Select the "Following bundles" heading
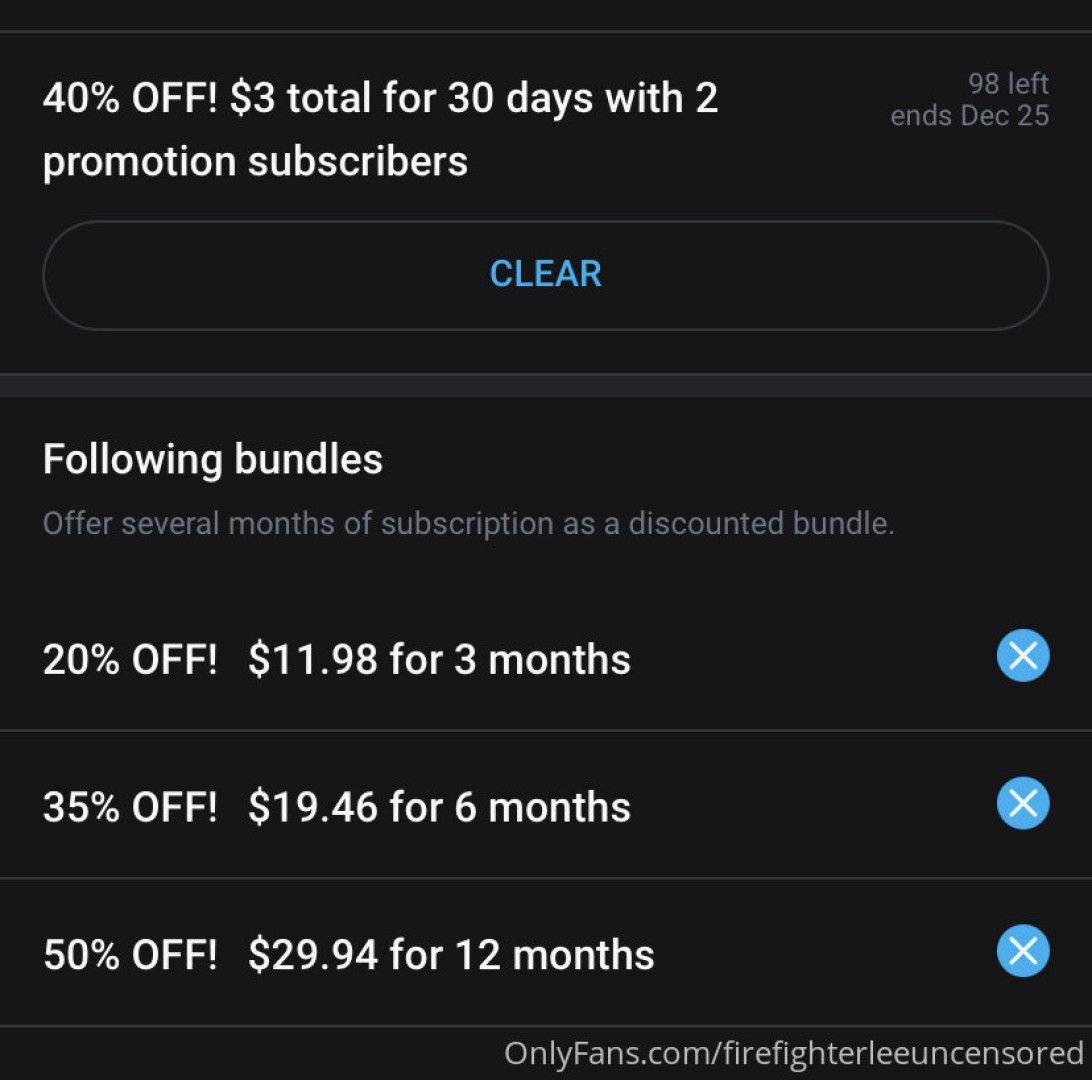 point(212,459)
